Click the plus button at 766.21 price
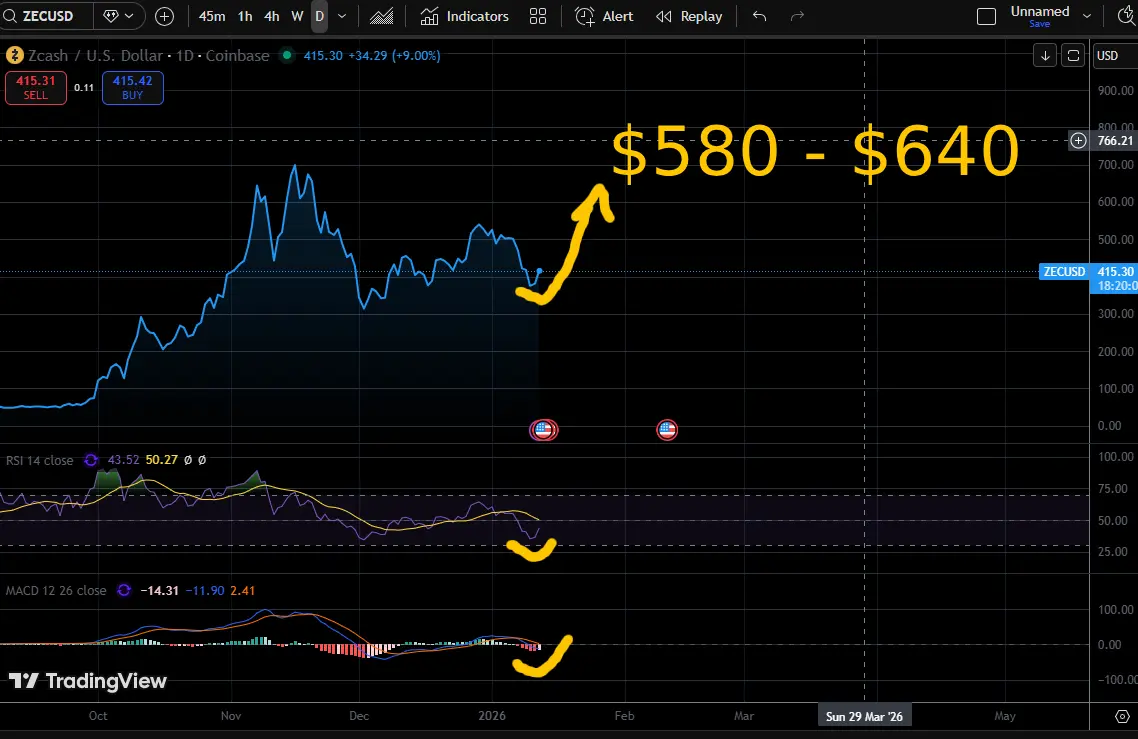This screenshot has width=1138, height=739. pyautogui.click(x=1078, y=141)
